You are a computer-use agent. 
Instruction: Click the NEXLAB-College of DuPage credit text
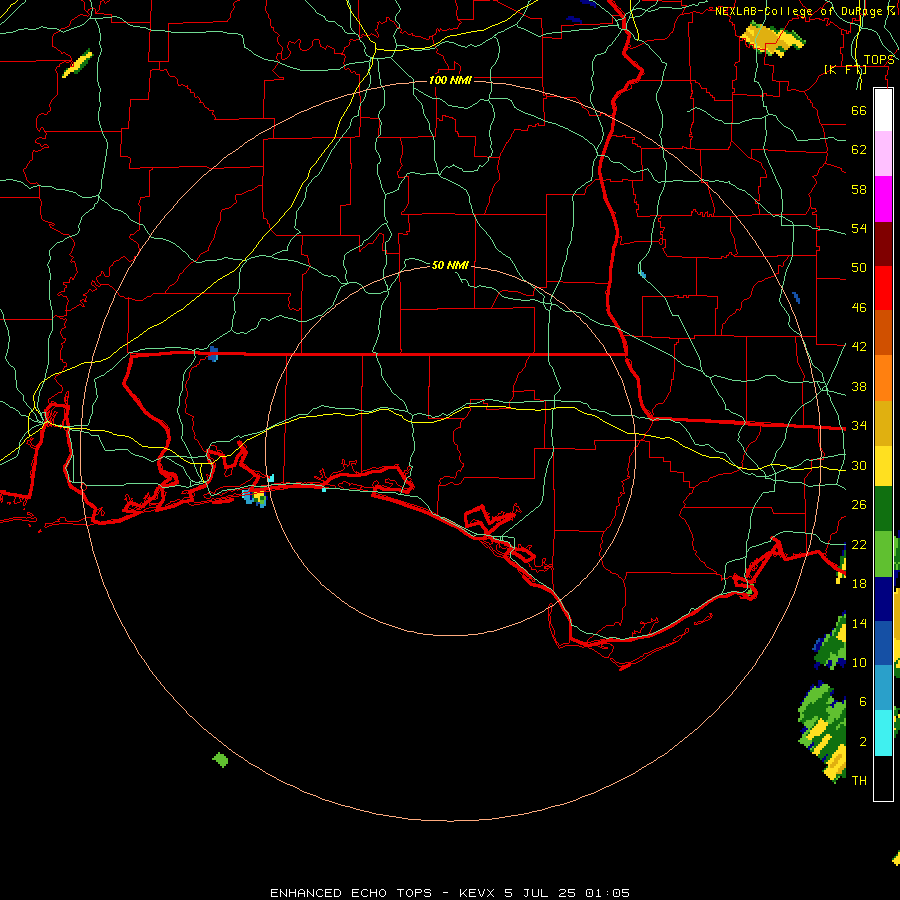[x=806, y=11]
